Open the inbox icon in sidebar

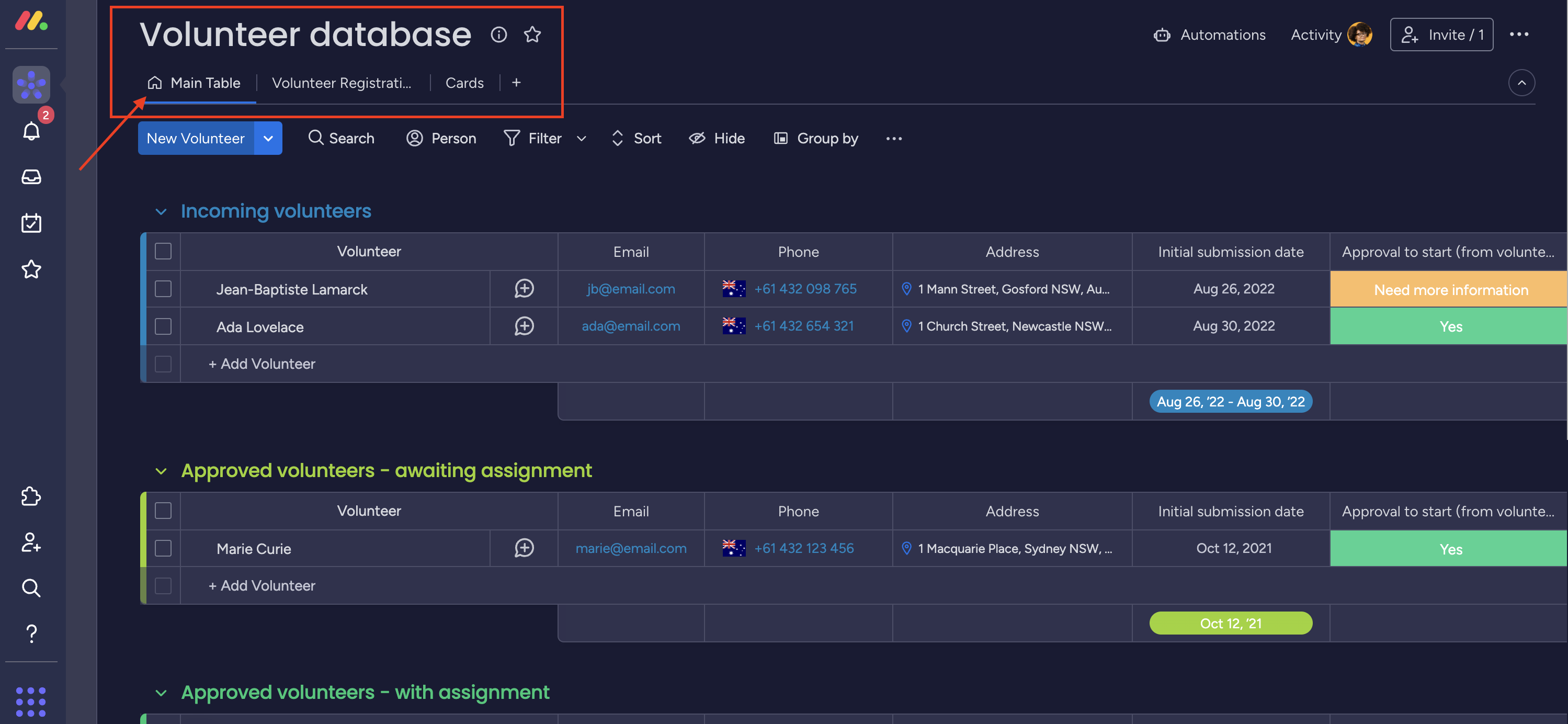(31, 177)
